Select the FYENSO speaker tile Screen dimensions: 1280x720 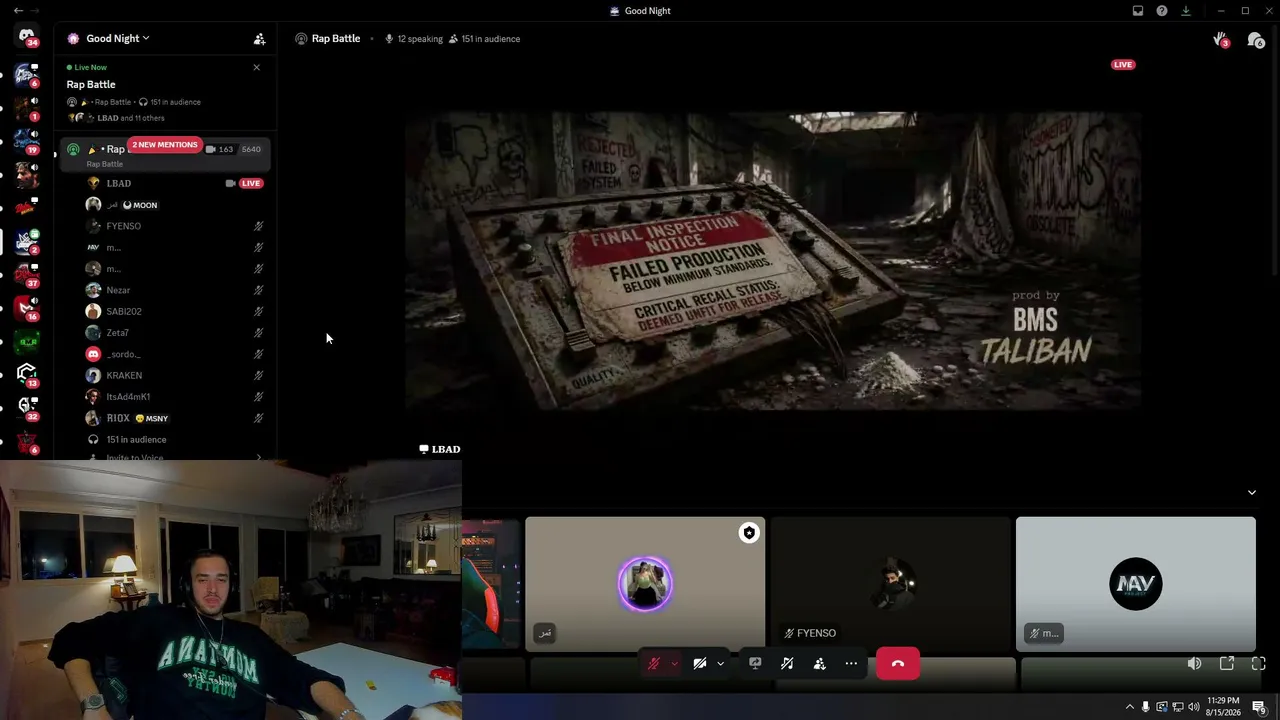point(890,584)
